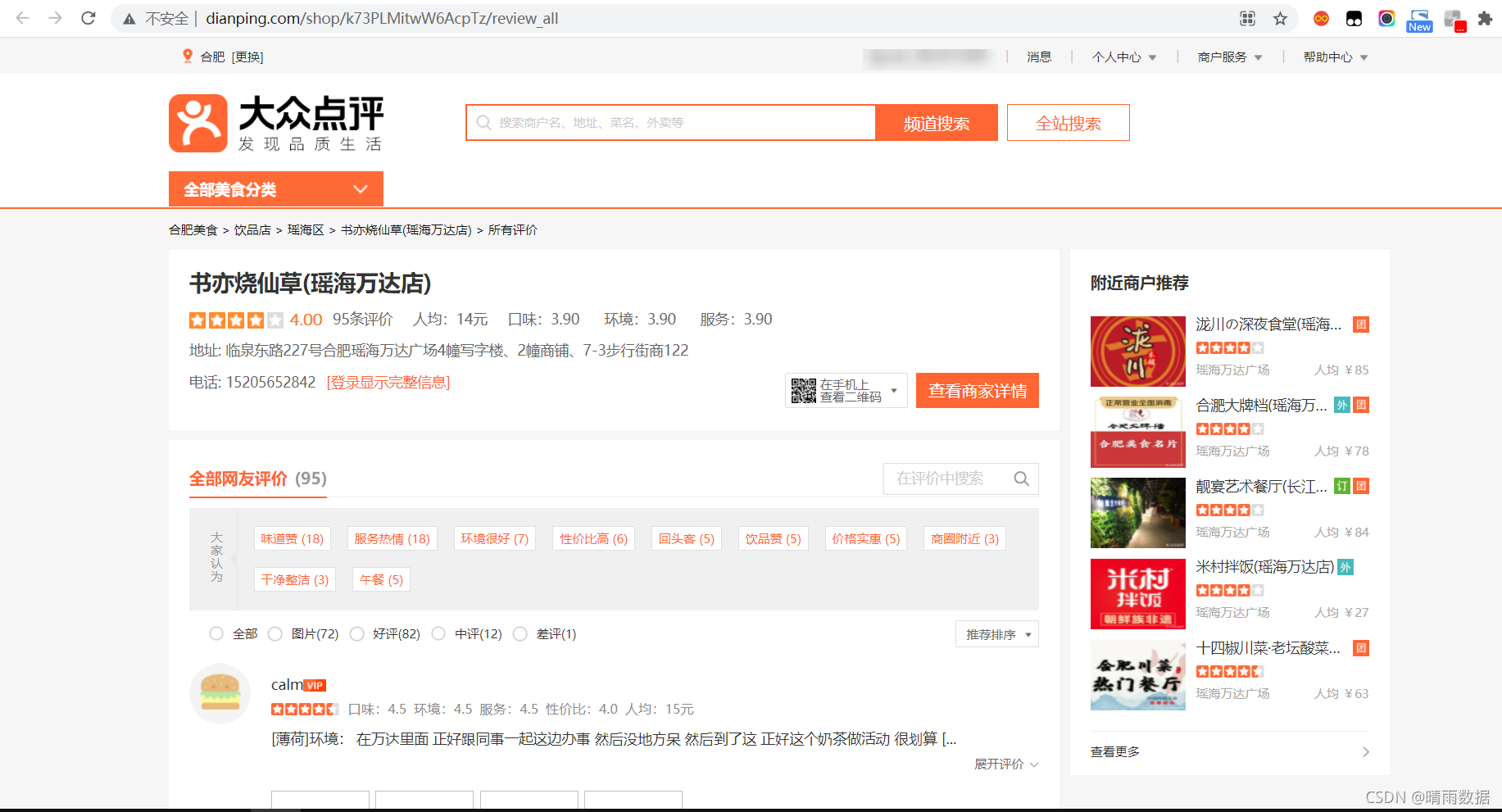Click the orange infinity extension icon
This screenshot has width=1502, height=812.
click(x=1321, y=18)
